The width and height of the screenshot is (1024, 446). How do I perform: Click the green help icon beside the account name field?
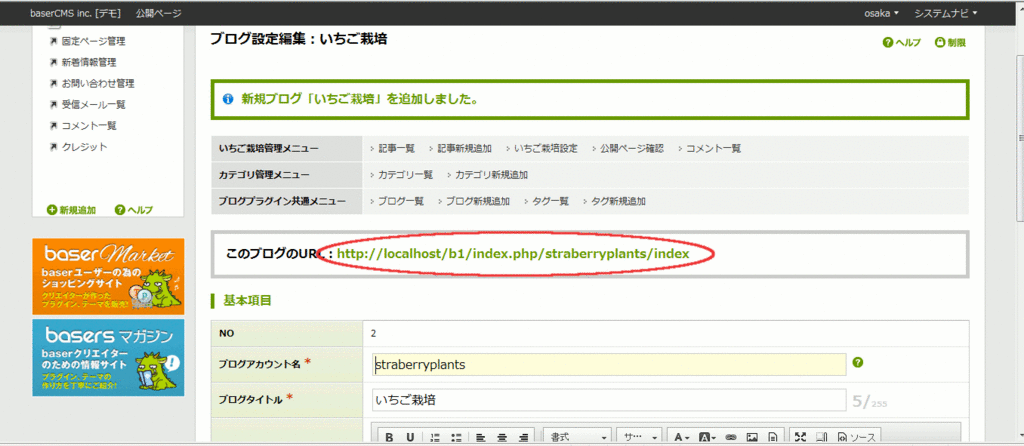tap(858, 362)
